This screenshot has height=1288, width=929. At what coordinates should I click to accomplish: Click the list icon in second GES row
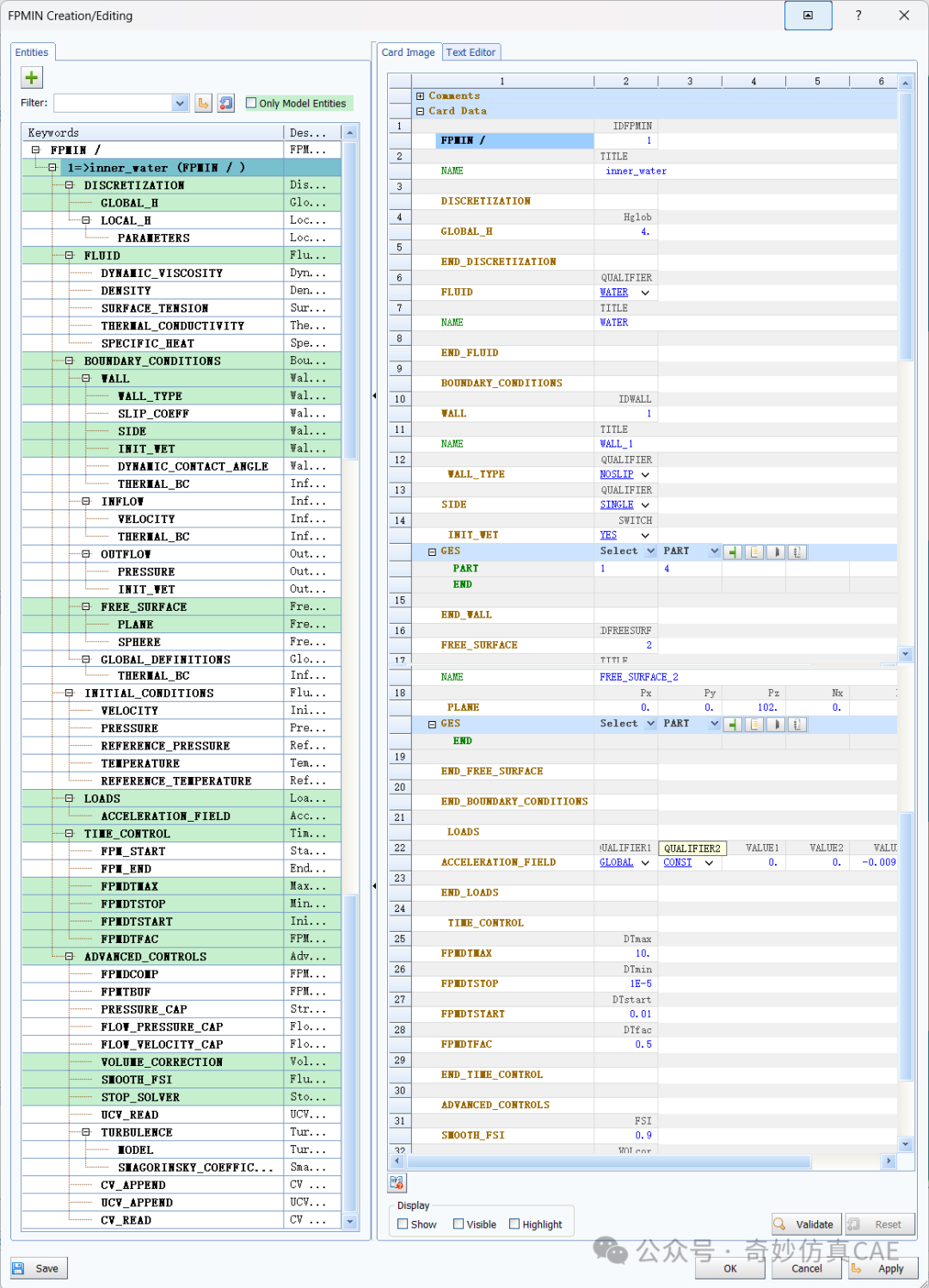[754, 724]
